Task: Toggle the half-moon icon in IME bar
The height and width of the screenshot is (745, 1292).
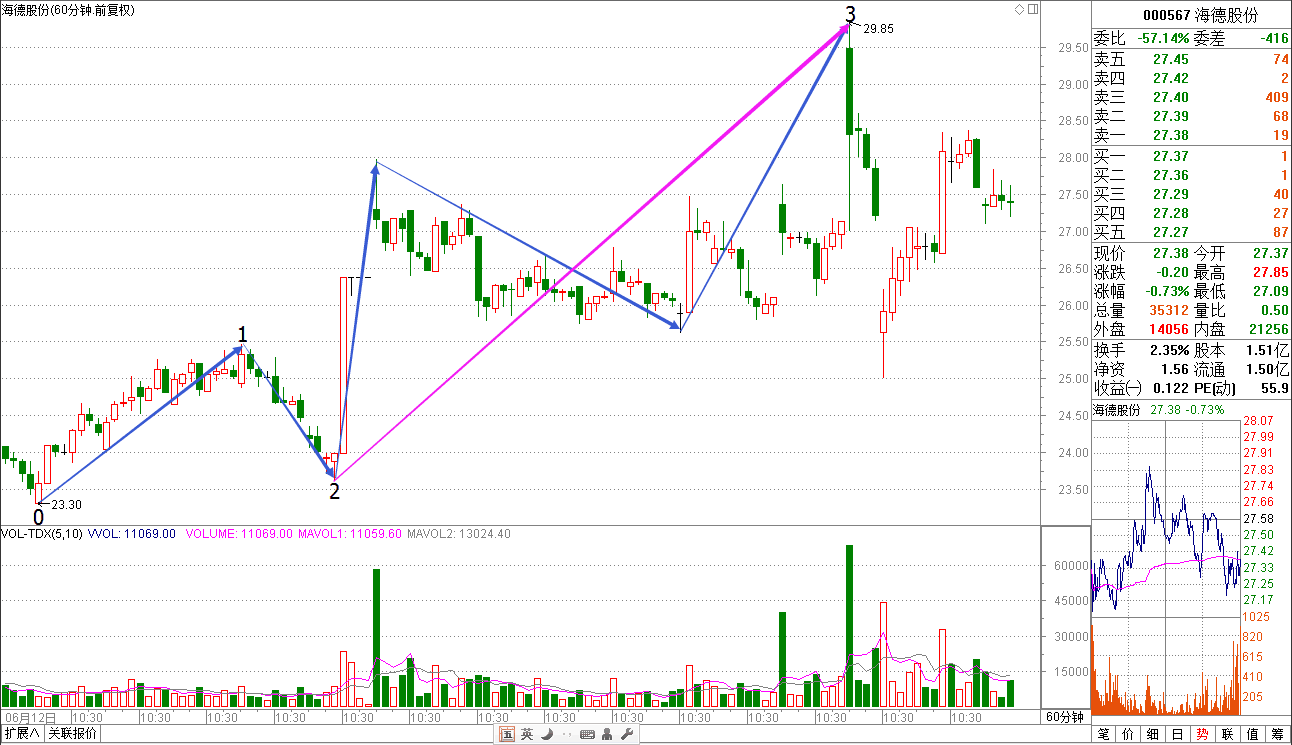Action: click(x=546, y=735)
